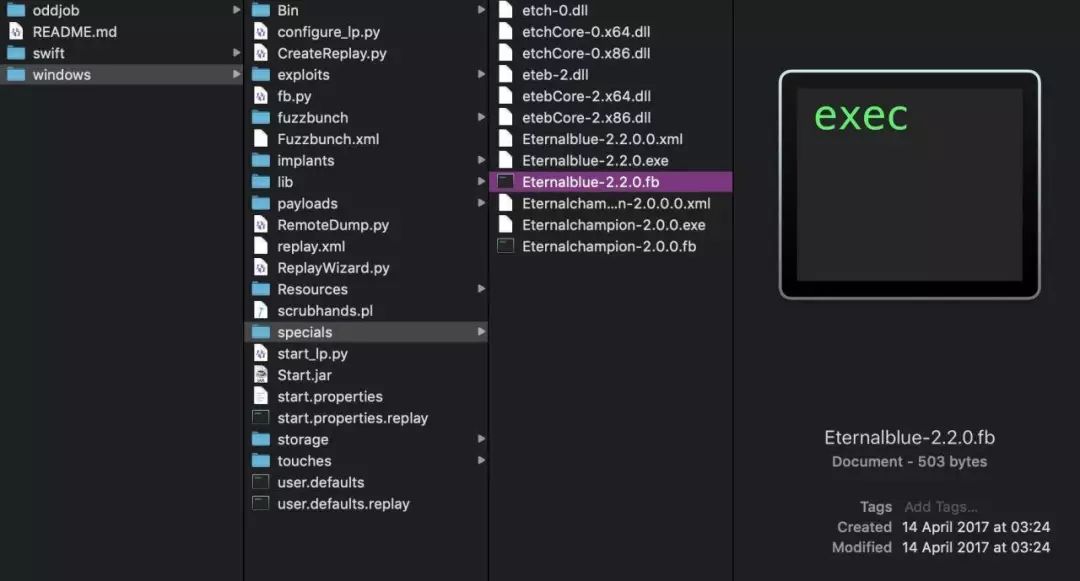The height and width of the screenshot is (581, 1080).
Task: Click the Document - 503 bytes text
Action: click(909, 461)
